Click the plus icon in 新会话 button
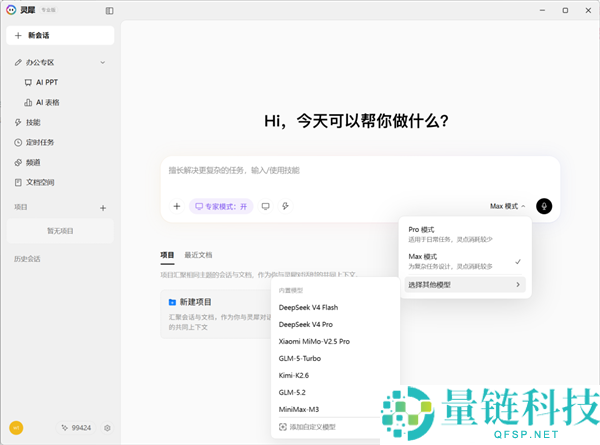600x445 pixels. [18, 36]
